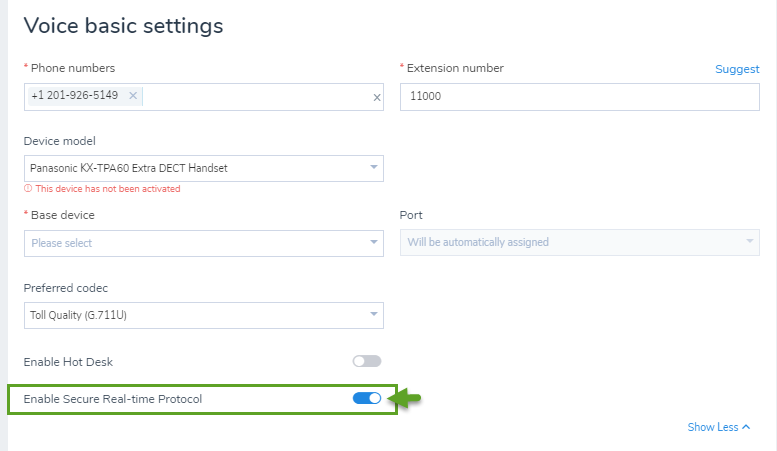Remove the +1 201-926-5149 phone number tag

click(133, 96)
